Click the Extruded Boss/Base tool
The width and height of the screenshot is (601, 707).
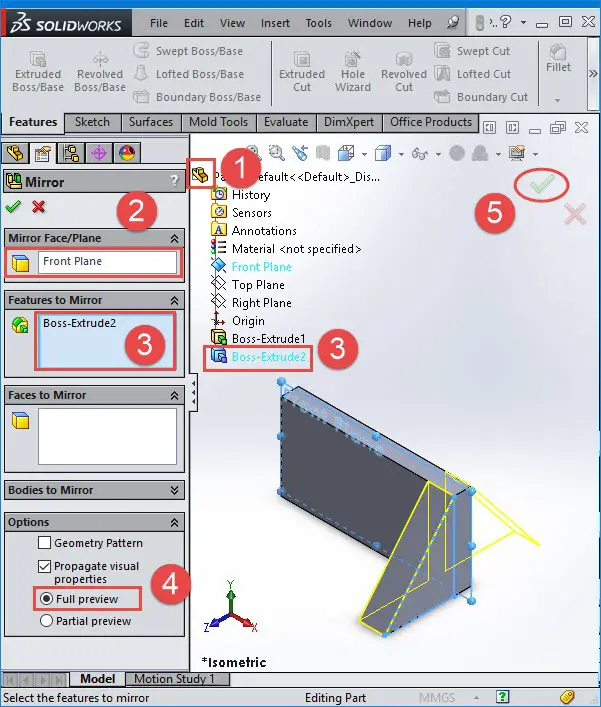[38, 71]
